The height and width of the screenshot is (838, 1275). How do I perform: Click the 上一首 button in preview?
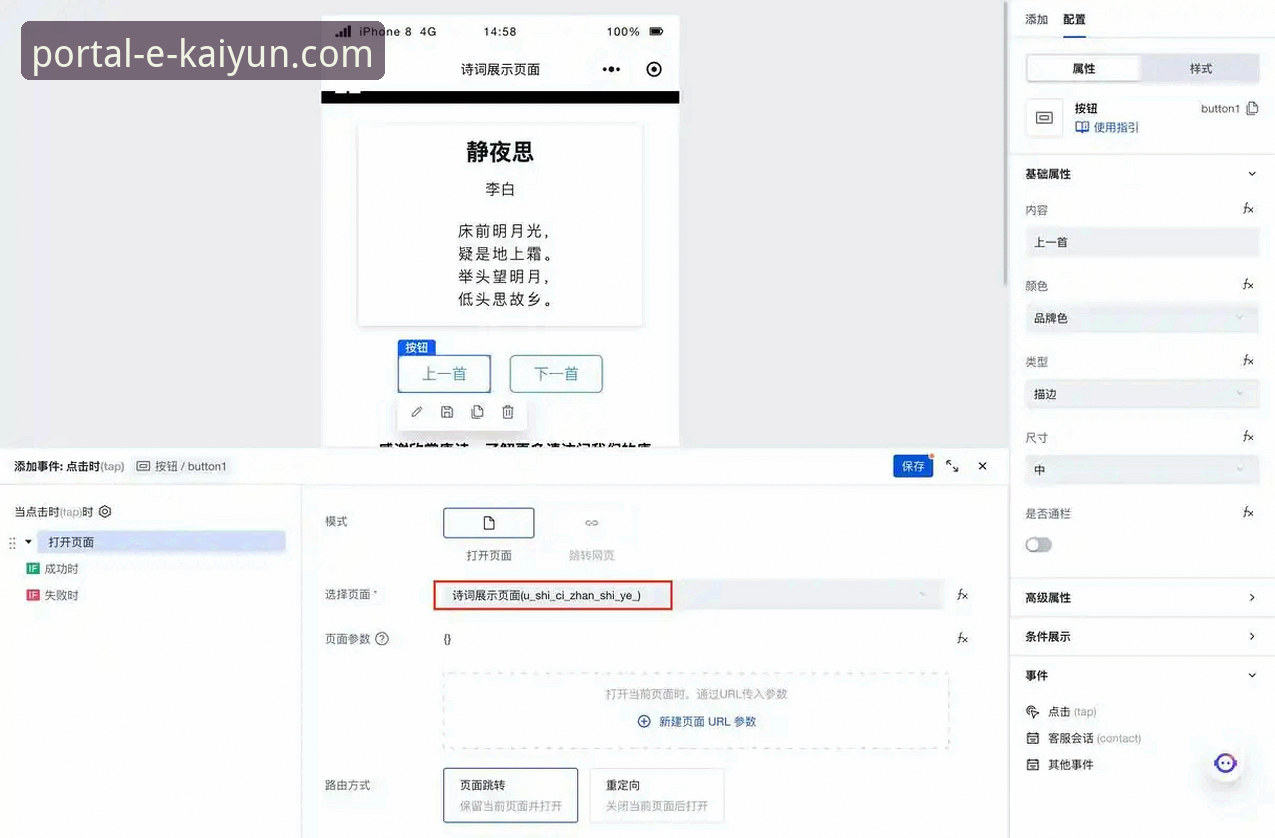(444, 374)
